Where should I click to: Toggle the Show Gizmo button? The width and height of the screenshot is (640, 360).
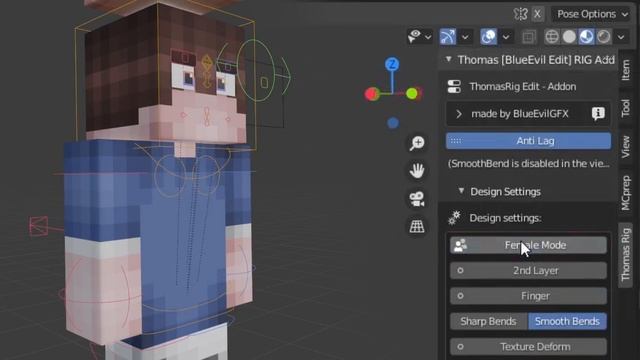pyautogui.click(x=448, y=37)
